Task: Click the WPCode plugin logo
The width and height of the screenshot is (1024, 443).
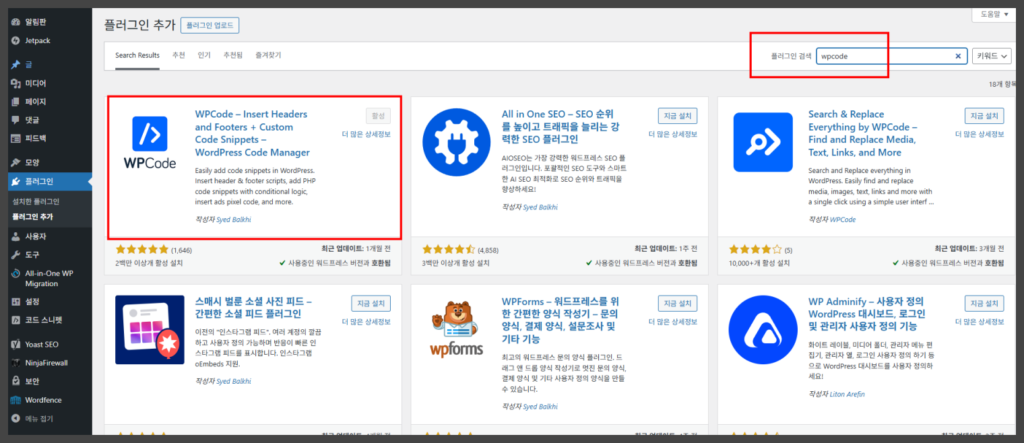Action: pyautogui.click(x=150, y=142)
